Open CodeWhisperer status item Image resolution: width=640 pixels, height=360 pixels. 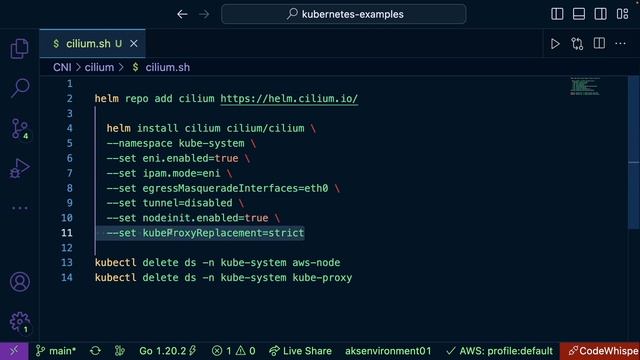pyautogui.click(x=600, y=351)
